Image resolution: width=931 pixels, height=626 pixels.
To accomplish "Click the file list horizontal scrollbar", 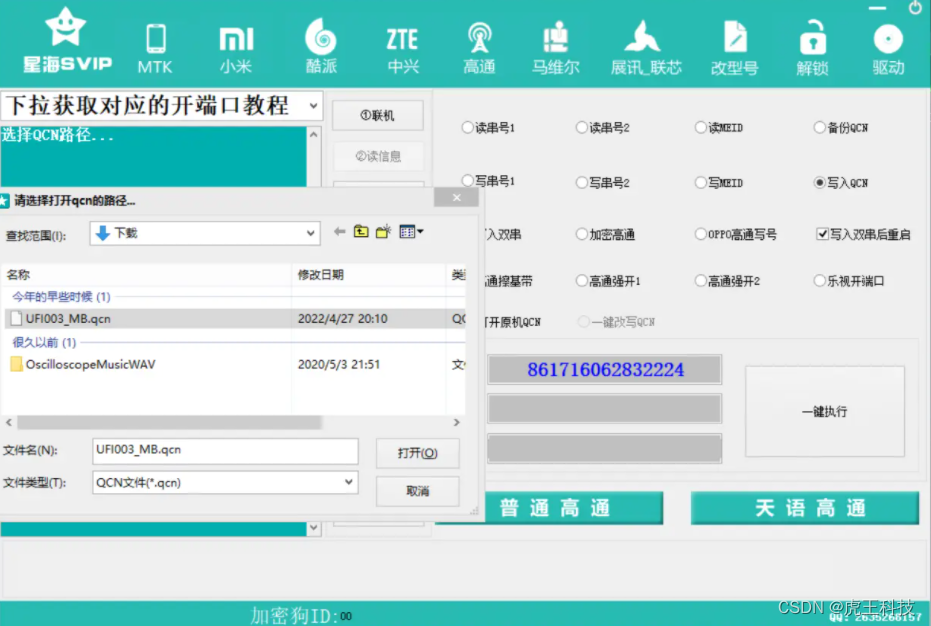I will click(169, 422).
